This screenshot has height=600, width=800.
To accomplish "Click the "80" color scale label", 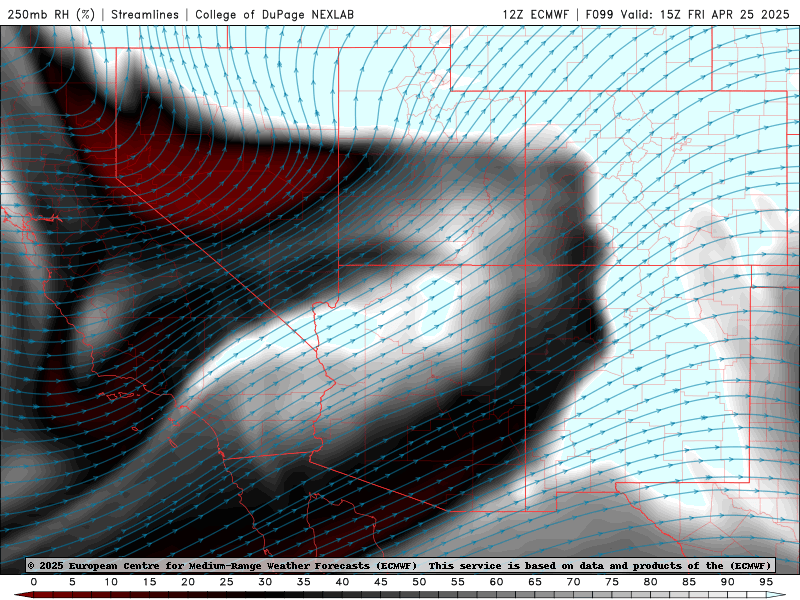I will [x=651, y=582].
